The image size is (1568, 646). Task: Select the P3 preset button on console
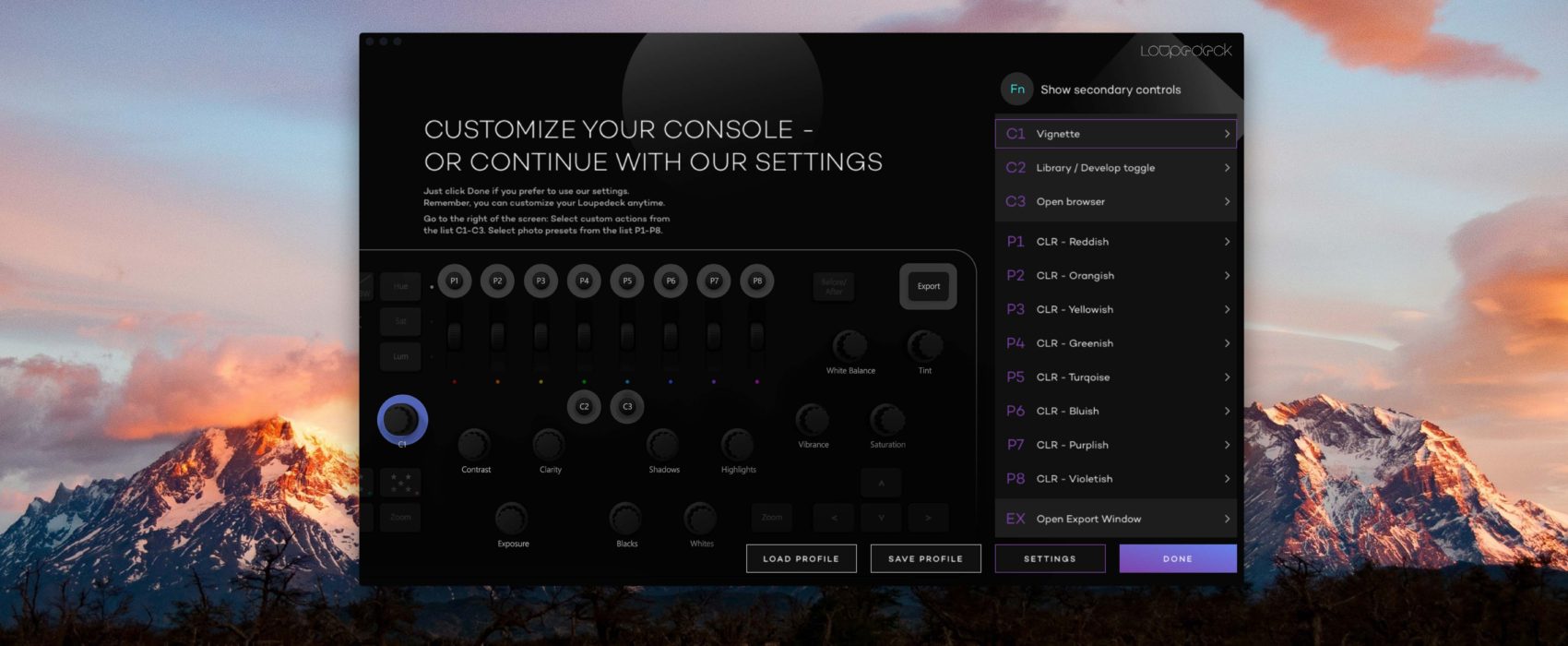[x=540, y=281]
